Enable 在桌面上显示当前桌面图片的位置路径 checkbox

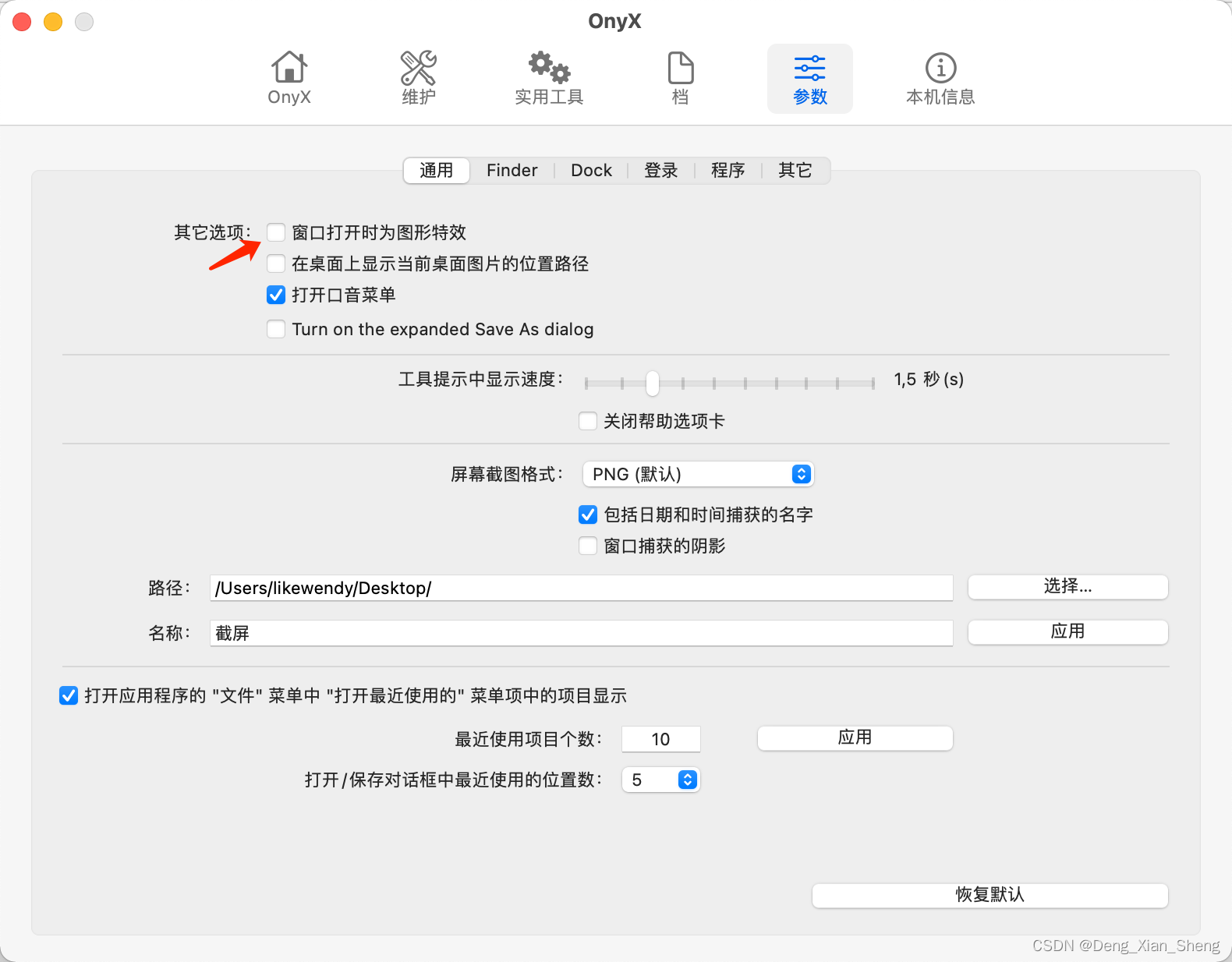coord(276,263)
